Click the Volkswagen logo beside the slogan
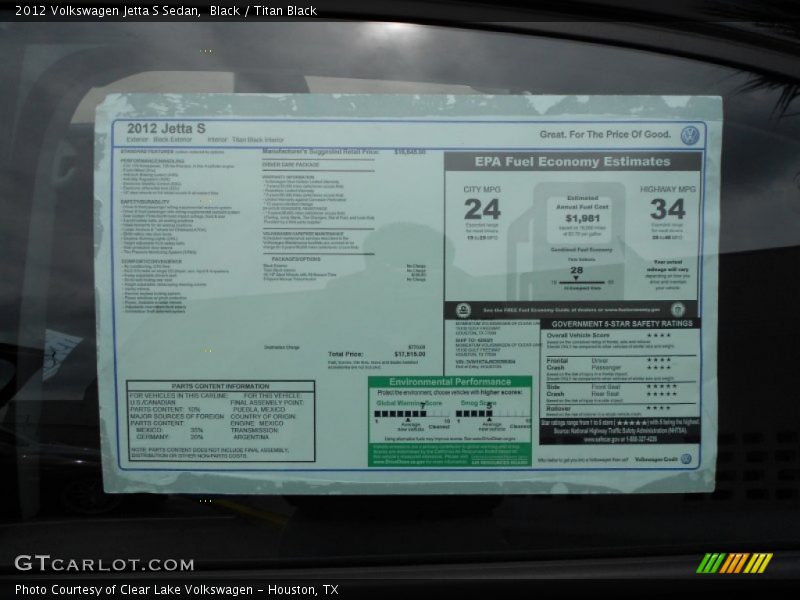 pyautogui.click(x=689, y=135)
